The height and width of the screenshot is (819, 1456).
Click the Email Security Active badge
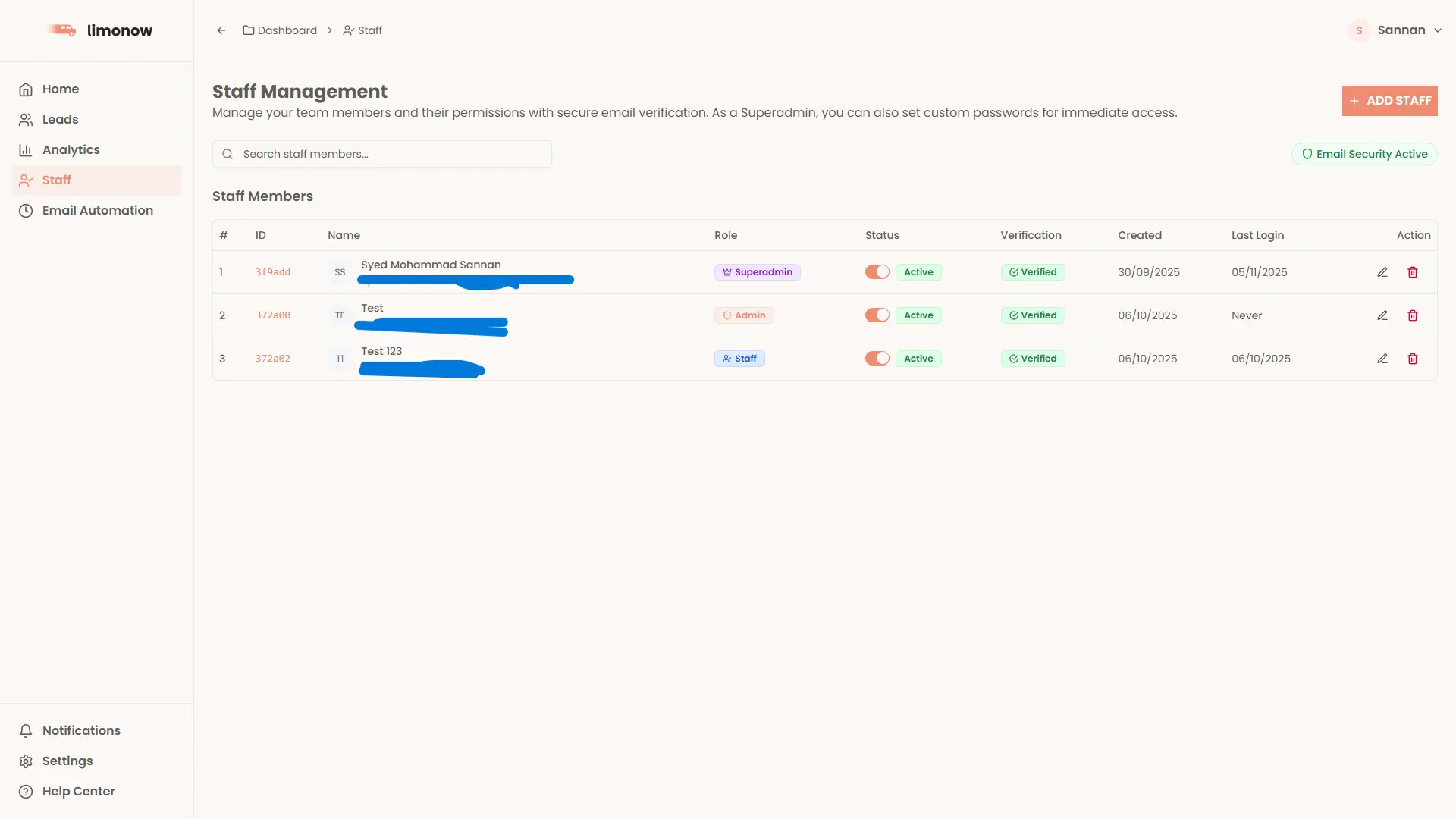pyautogui.click(x=1364, y=154)
